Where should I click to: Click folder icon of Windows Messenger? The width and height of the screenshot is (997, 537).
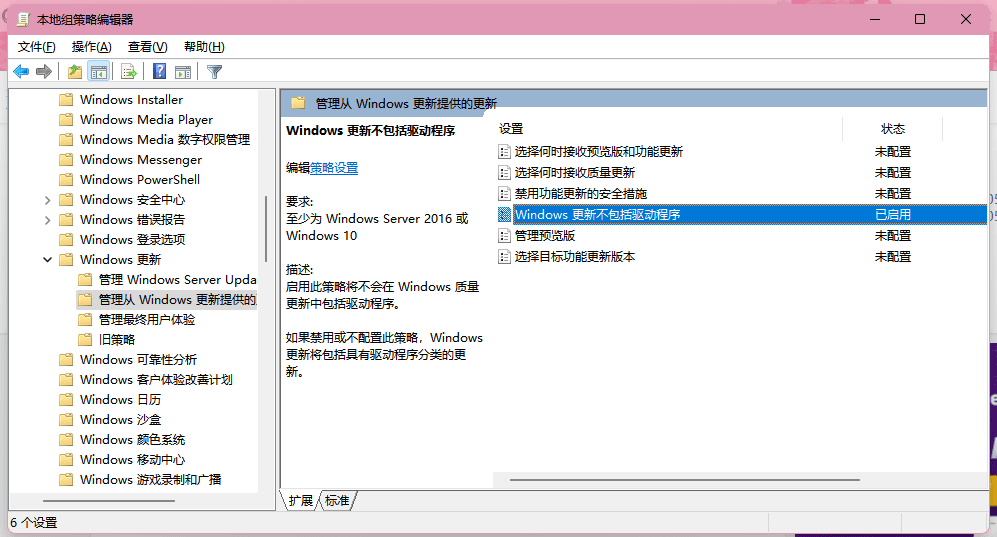point(66,160)
